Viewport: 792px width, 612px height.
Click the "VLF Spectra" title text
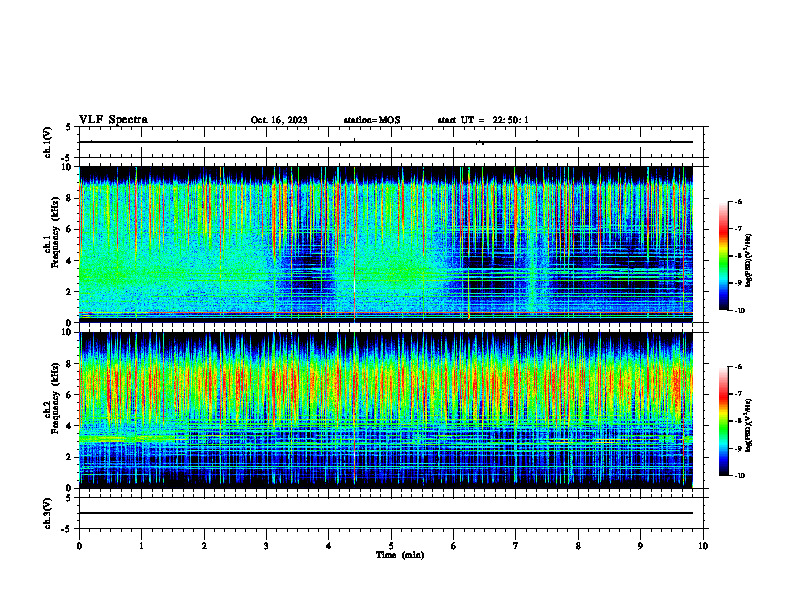[x=113, y=120]
